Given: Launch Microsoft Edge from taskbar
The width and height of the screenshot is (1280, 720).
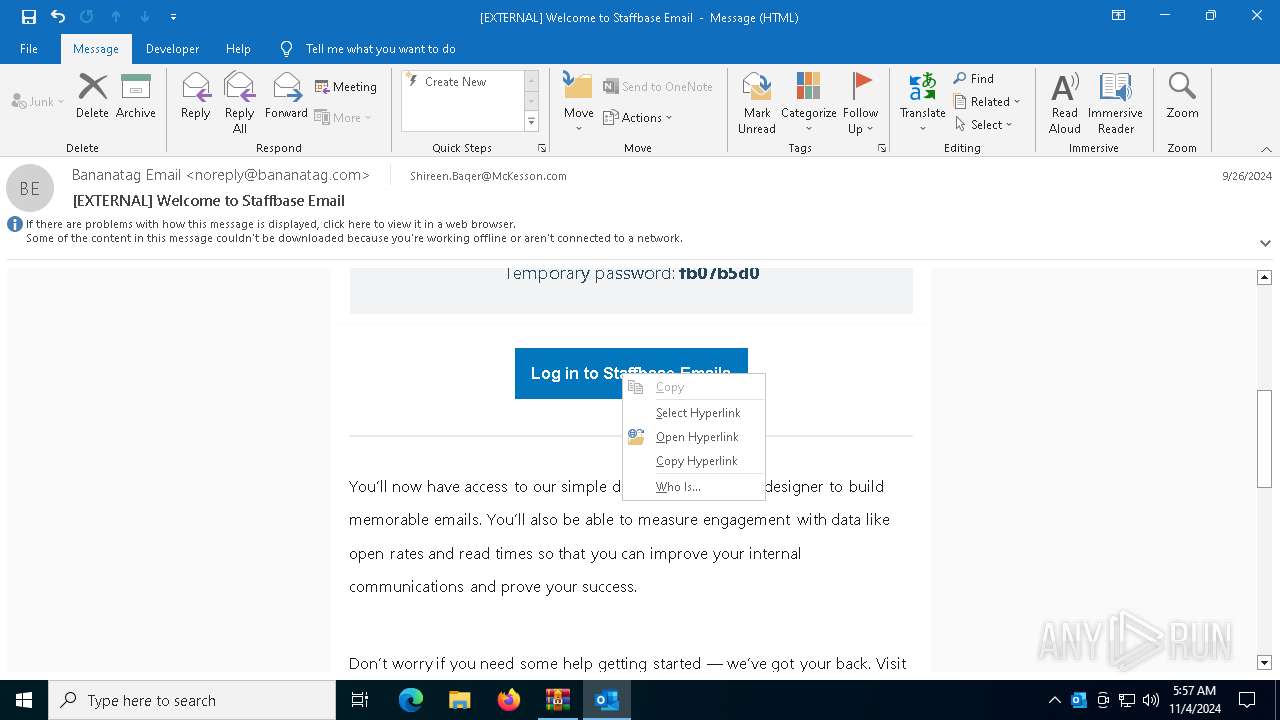Looking at the screenshot, I should 411,700.
